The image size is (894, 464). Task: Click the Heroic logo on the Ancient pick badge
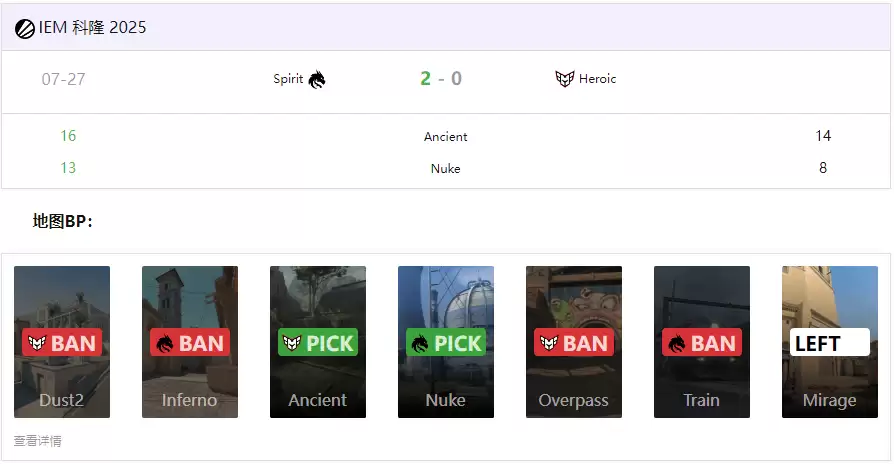click(x=292, y=343)
